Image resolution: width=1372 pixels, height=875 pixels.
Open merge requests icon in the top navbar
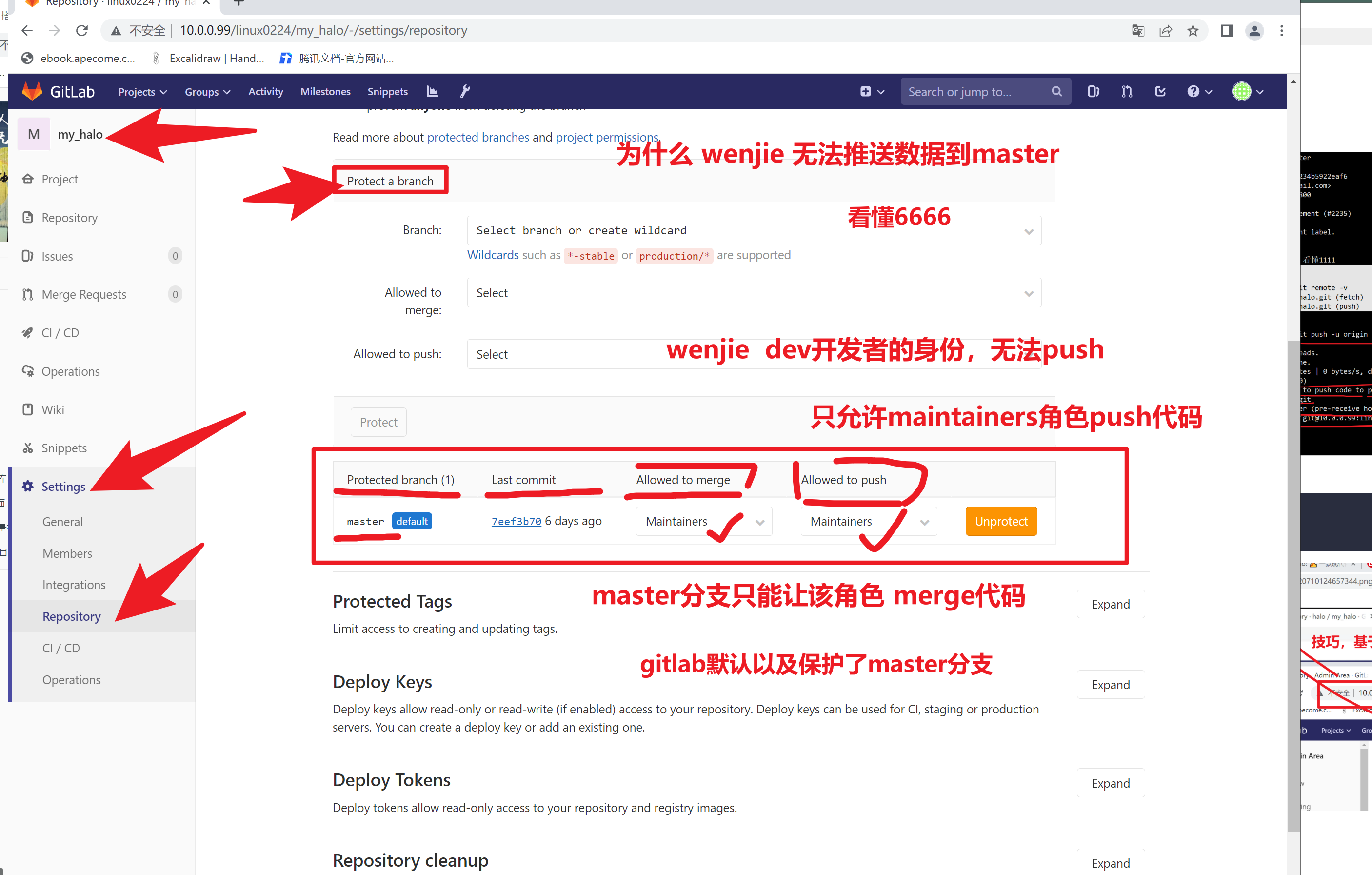point(1127,91)
